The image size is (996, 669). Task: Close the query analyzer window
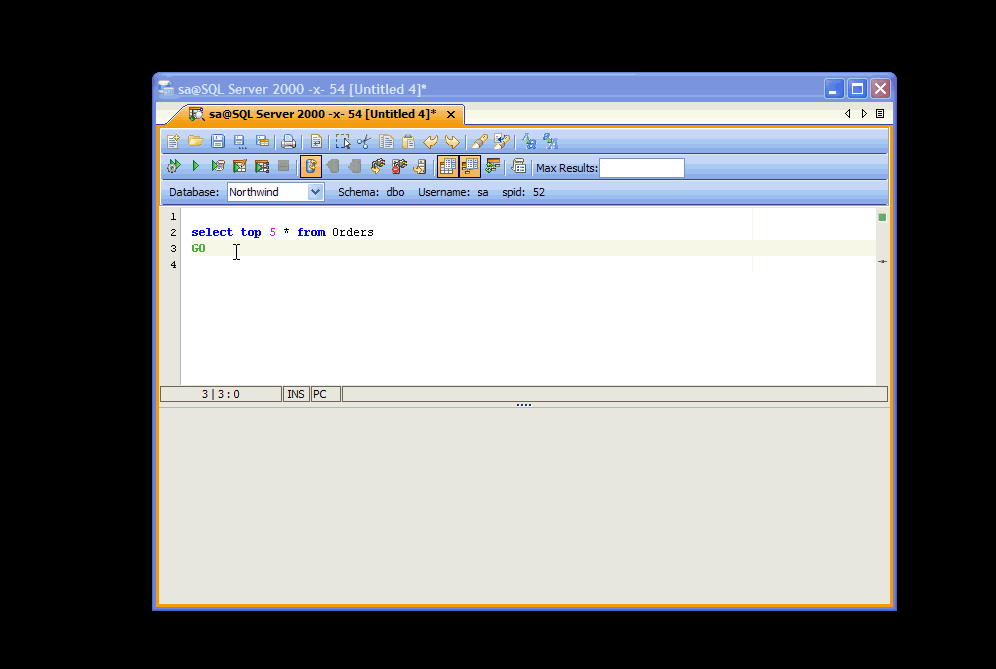(x=880, y=89)
